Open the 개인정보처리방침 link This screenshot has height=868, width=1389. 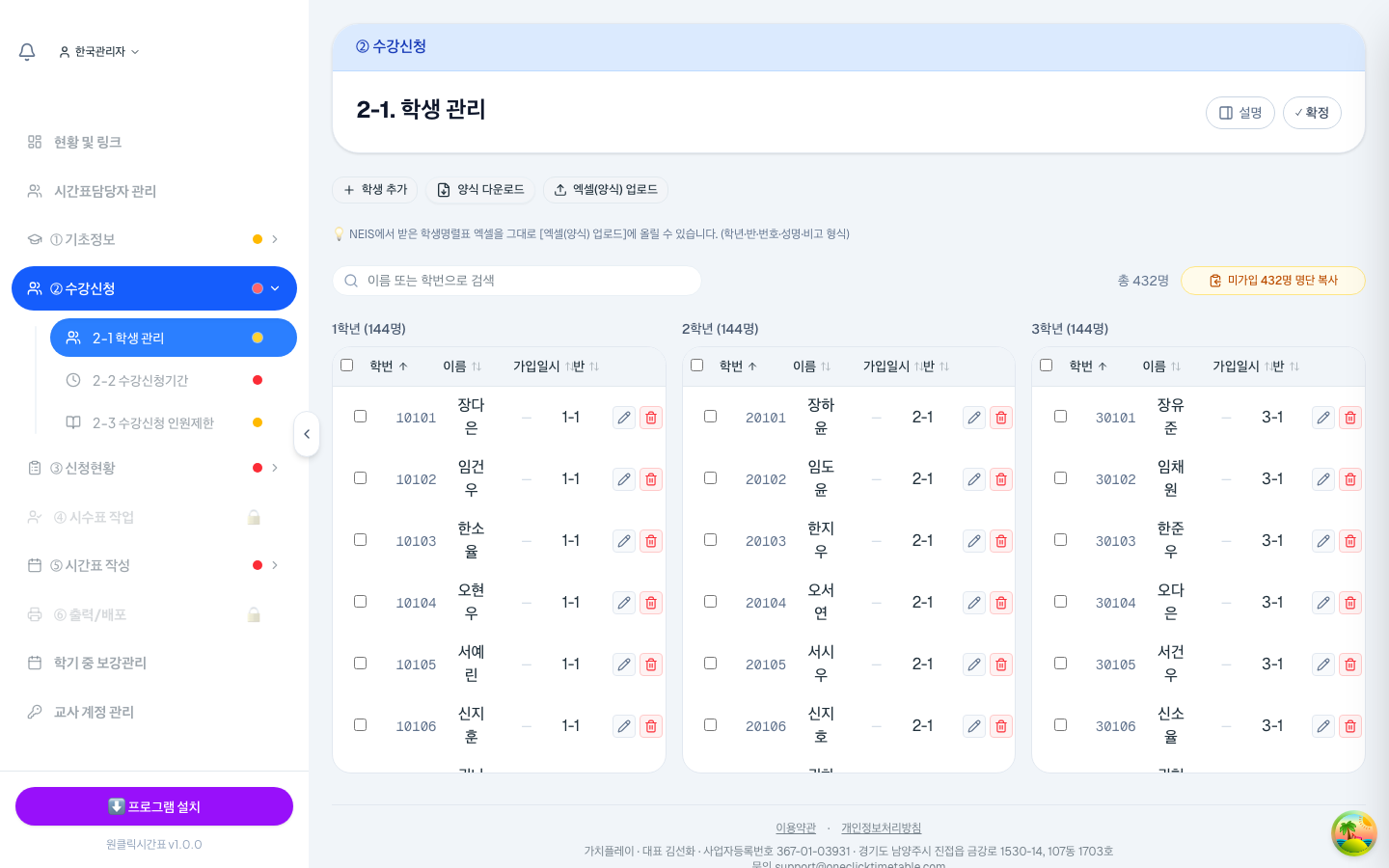[x=882, y=828]
